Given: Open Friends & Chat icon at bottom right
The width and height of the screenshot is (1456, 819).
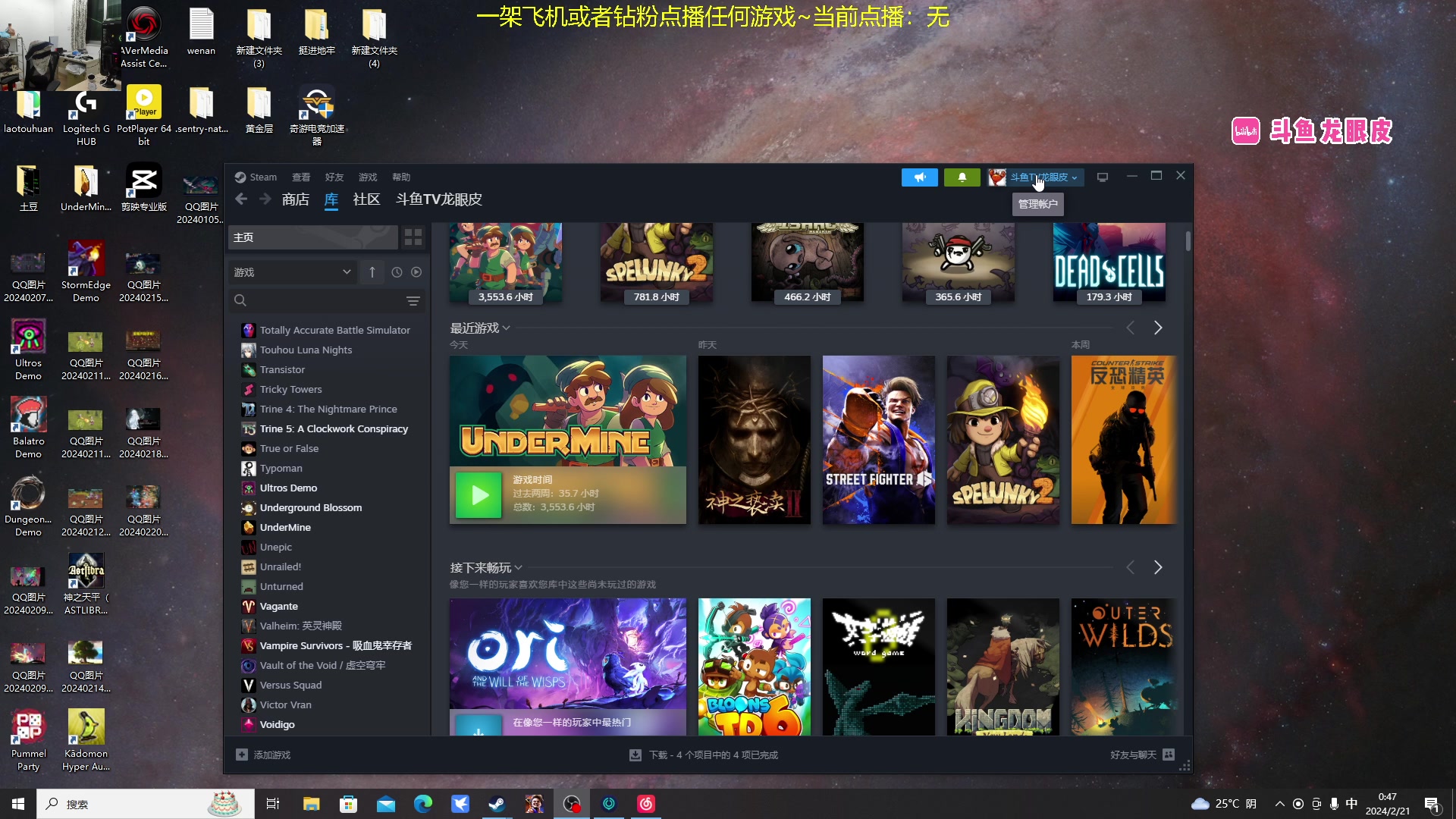Looking at the screenshot, I should (x=1169, y=755).
